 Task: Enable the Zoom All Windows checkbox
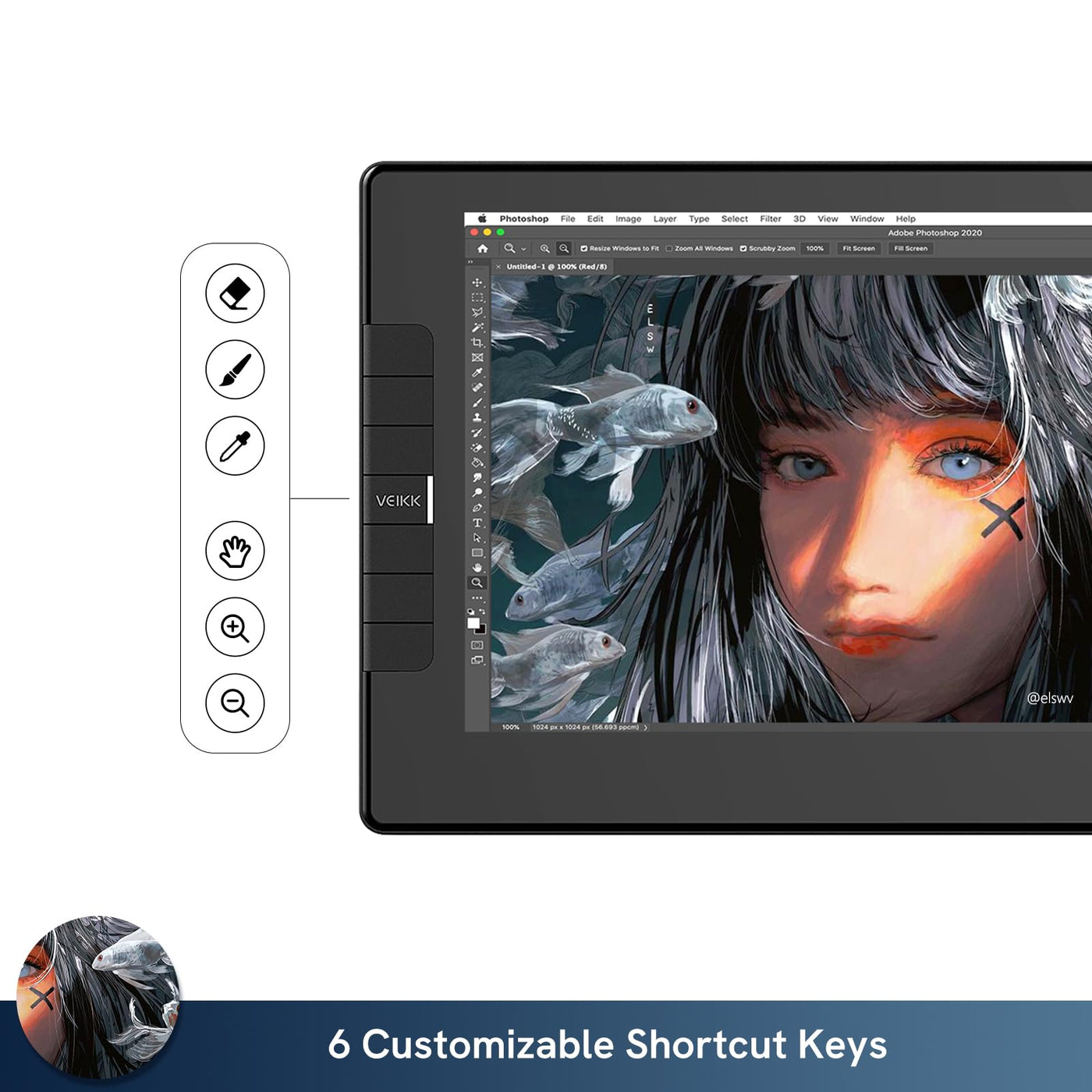pyautogui.click(x=668, y=249)
